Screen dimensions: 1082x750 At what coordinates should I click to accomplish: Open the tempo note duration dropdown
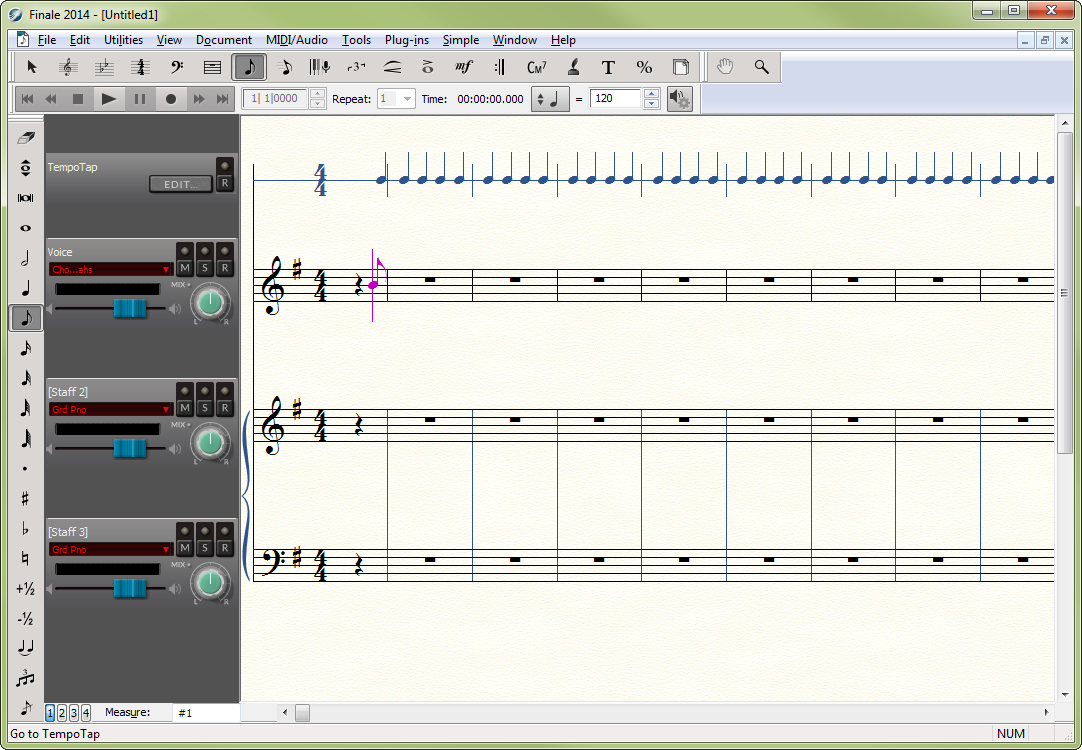coord(549,99)
